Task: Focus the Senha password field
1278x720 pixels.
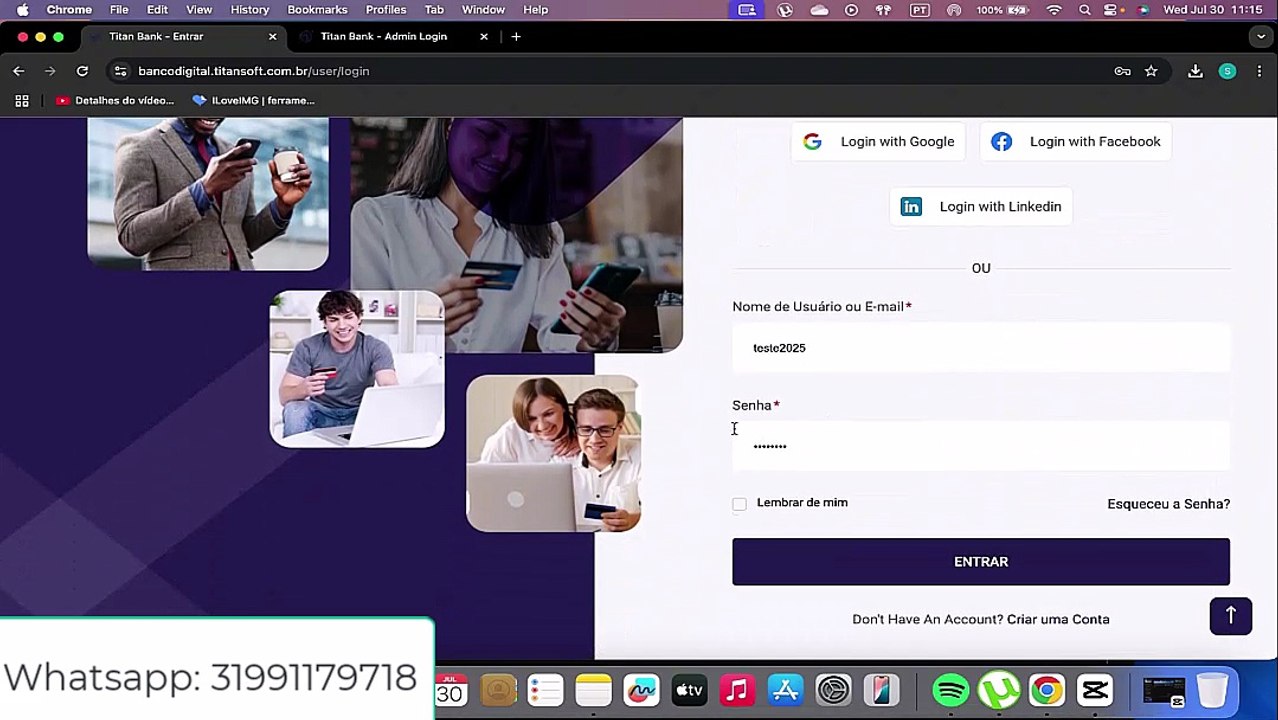Action: (x=981, y=446)
